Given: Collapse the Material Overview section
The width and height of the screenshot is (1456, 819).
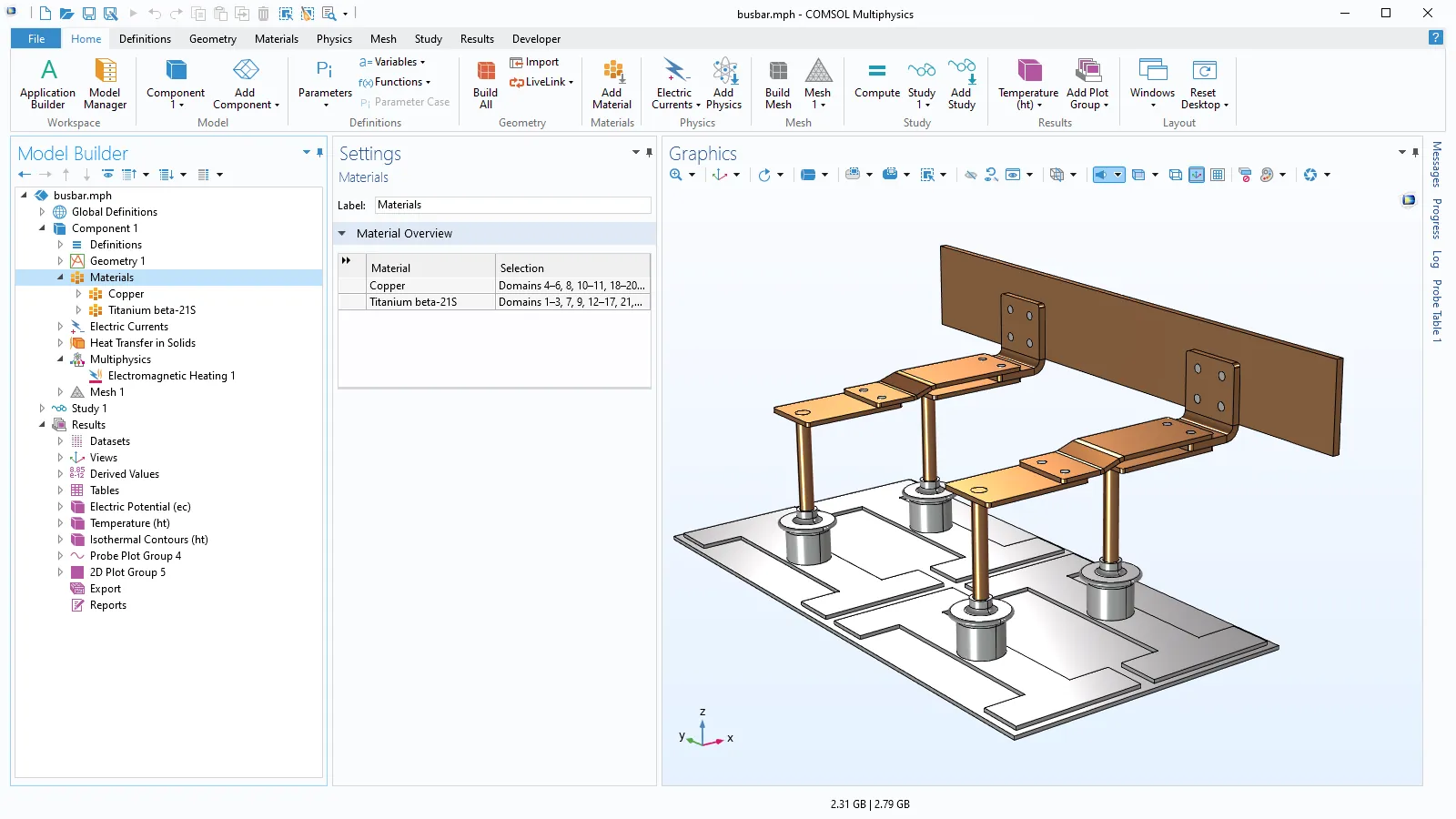Looking at the screenshot, I should [343, 234].
